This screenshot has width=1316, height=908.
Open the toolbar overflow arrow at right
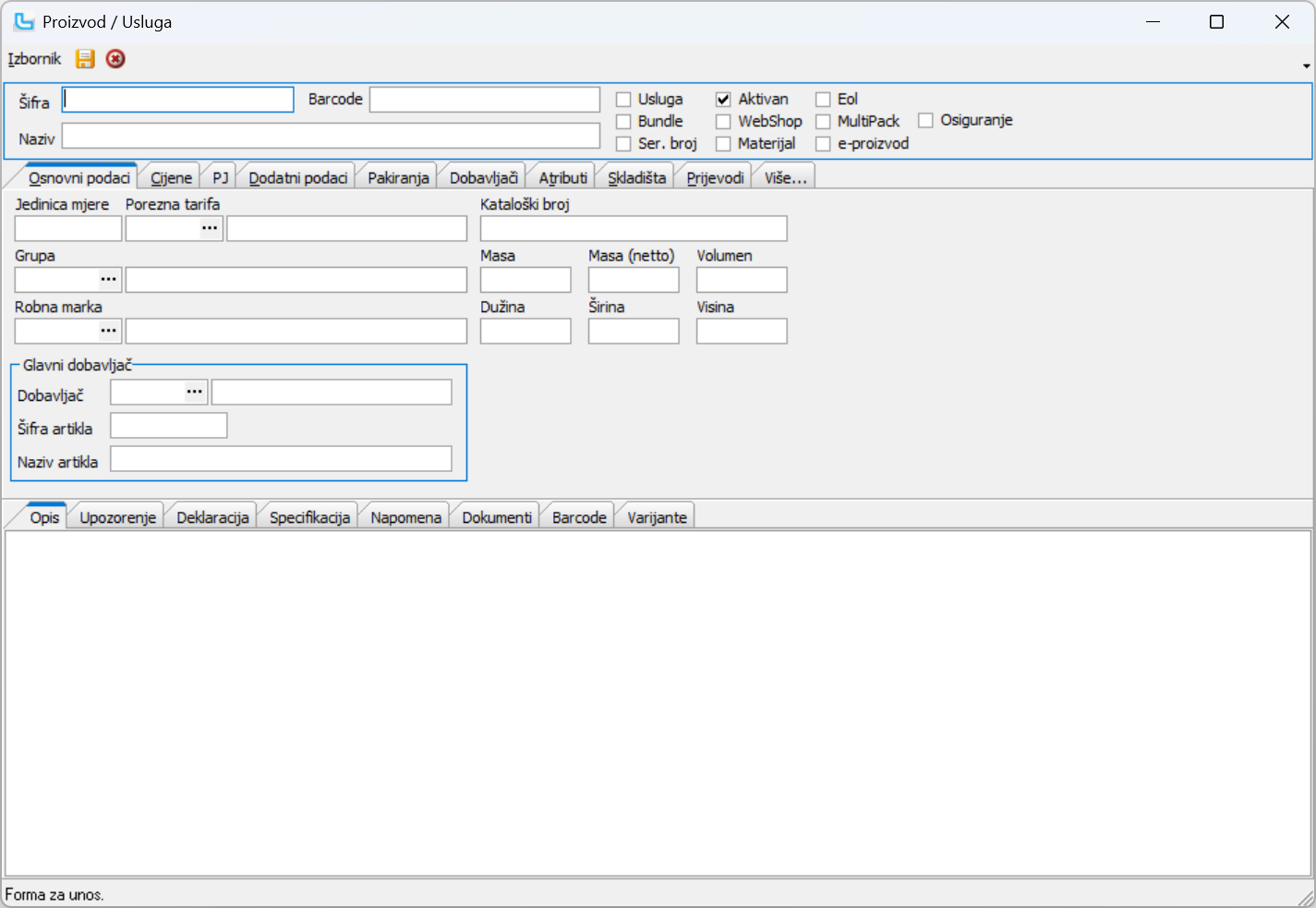(x=1306, y=66)
